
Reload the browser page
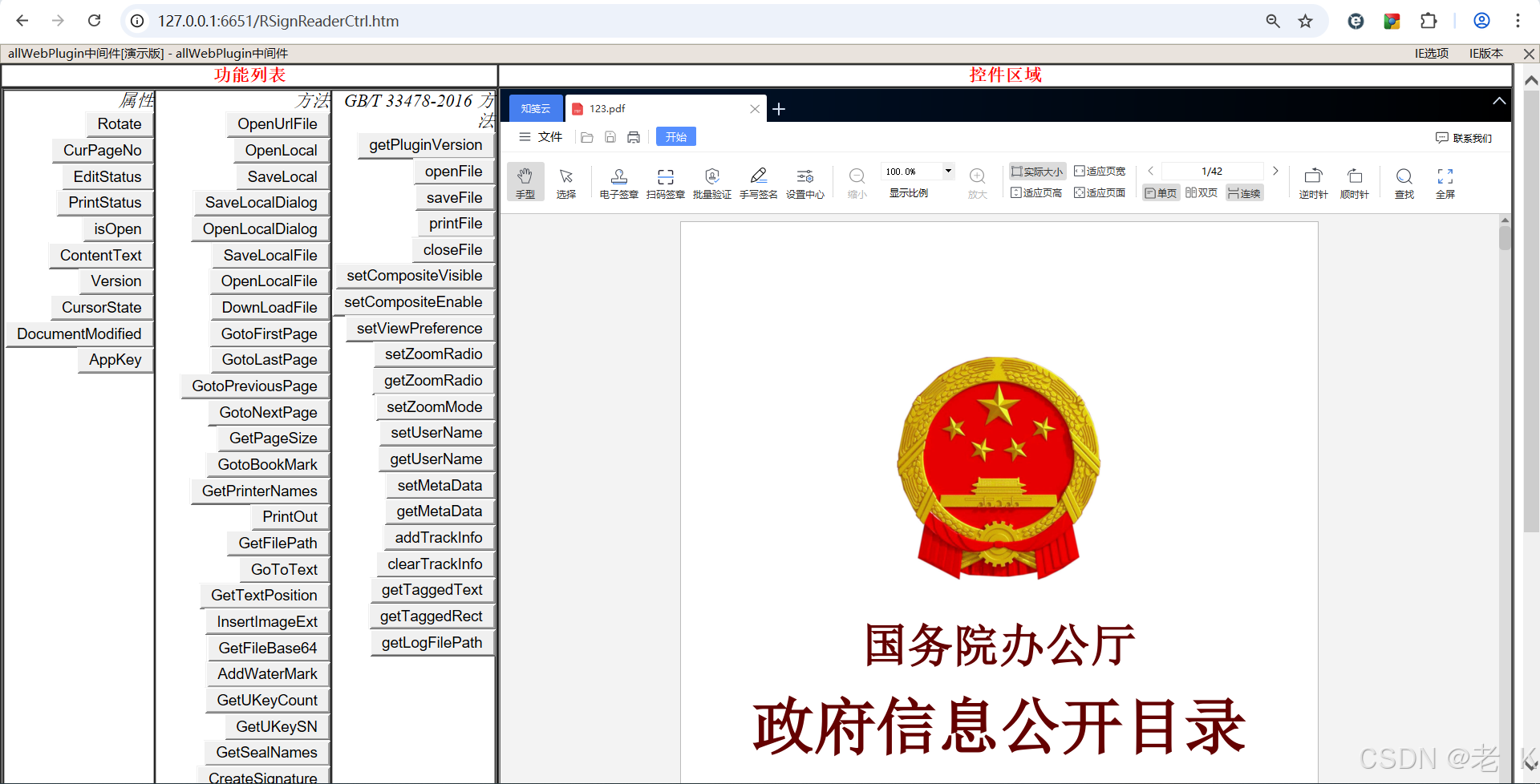[95, 21]
